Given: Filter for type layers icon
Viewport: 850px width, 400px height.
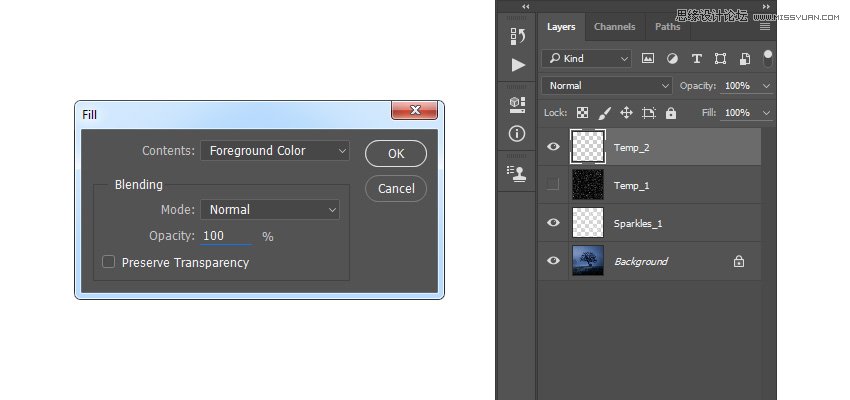Looking at the screenshot, I should tap(697, 59).
